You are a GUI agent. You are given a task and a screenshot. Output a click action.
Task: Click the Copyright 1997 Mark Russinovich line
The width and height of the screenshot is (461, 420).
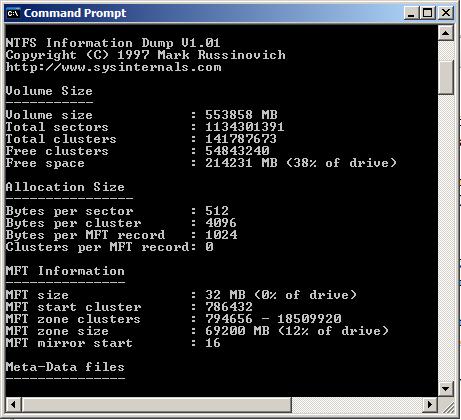tap(146, 55)
